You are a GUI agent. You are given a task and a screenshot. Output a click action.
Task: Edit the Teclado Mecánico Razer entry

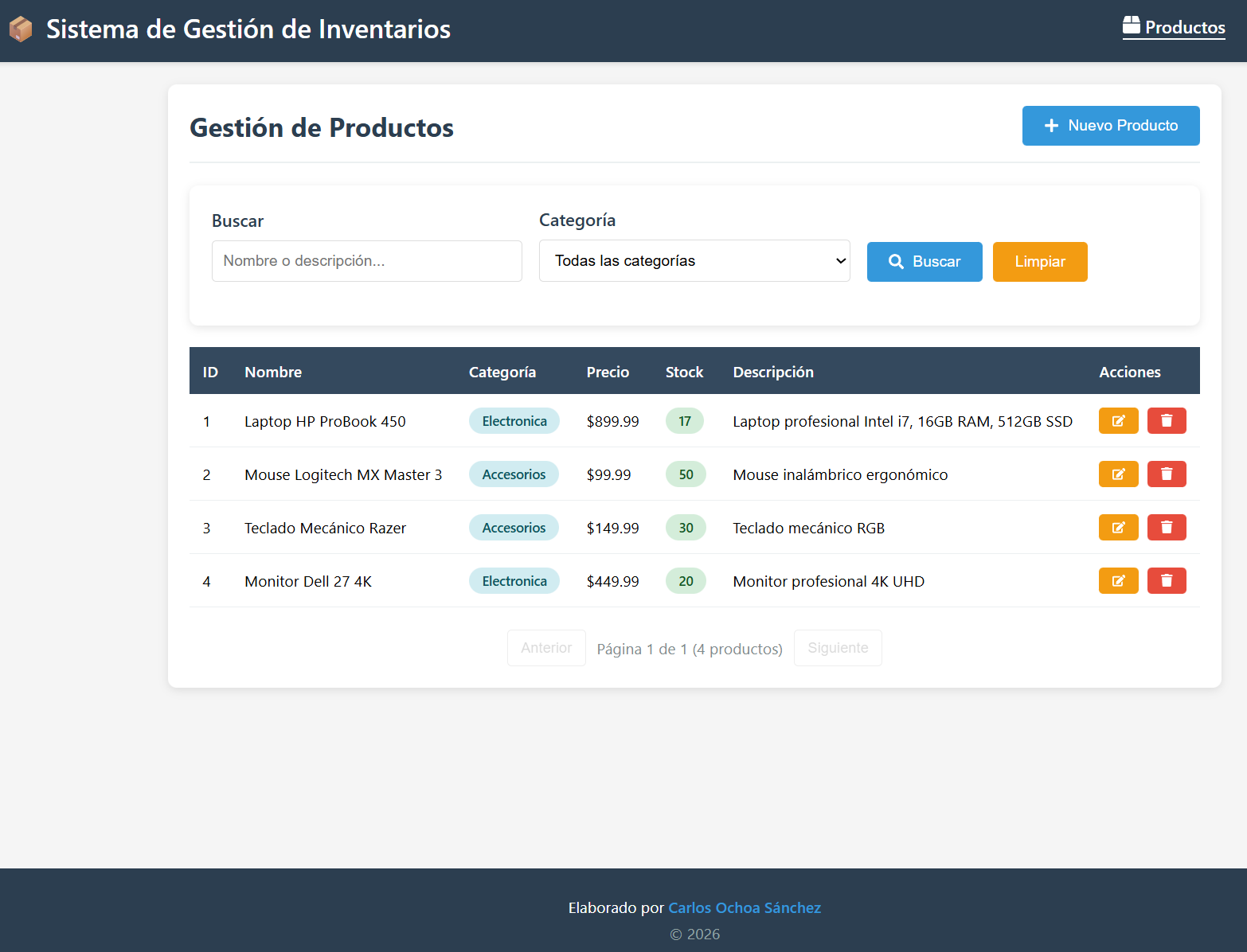[x=1118, y=528]
